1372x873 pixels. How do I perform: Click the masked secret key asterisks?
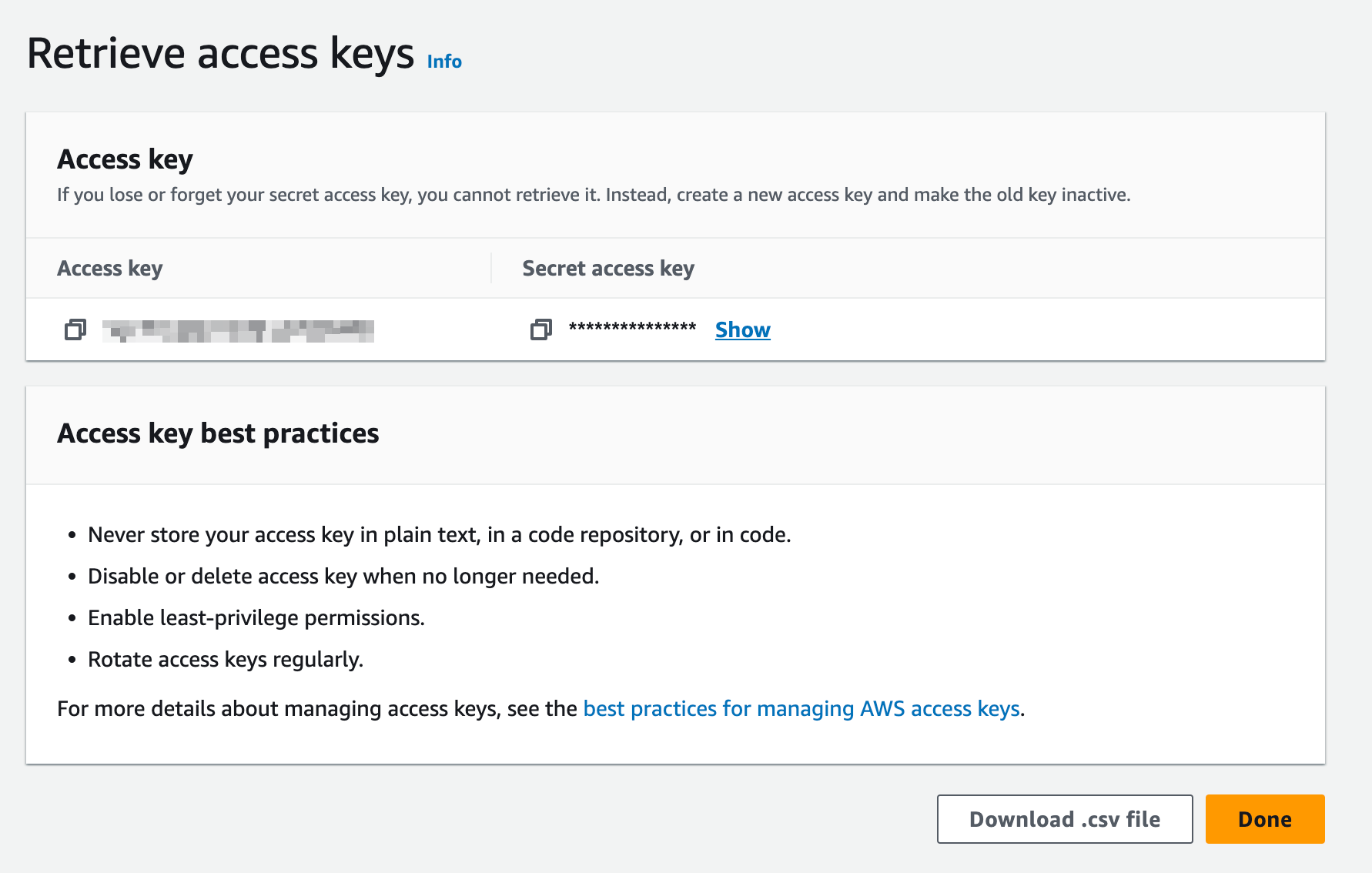(x=632, y=328)
